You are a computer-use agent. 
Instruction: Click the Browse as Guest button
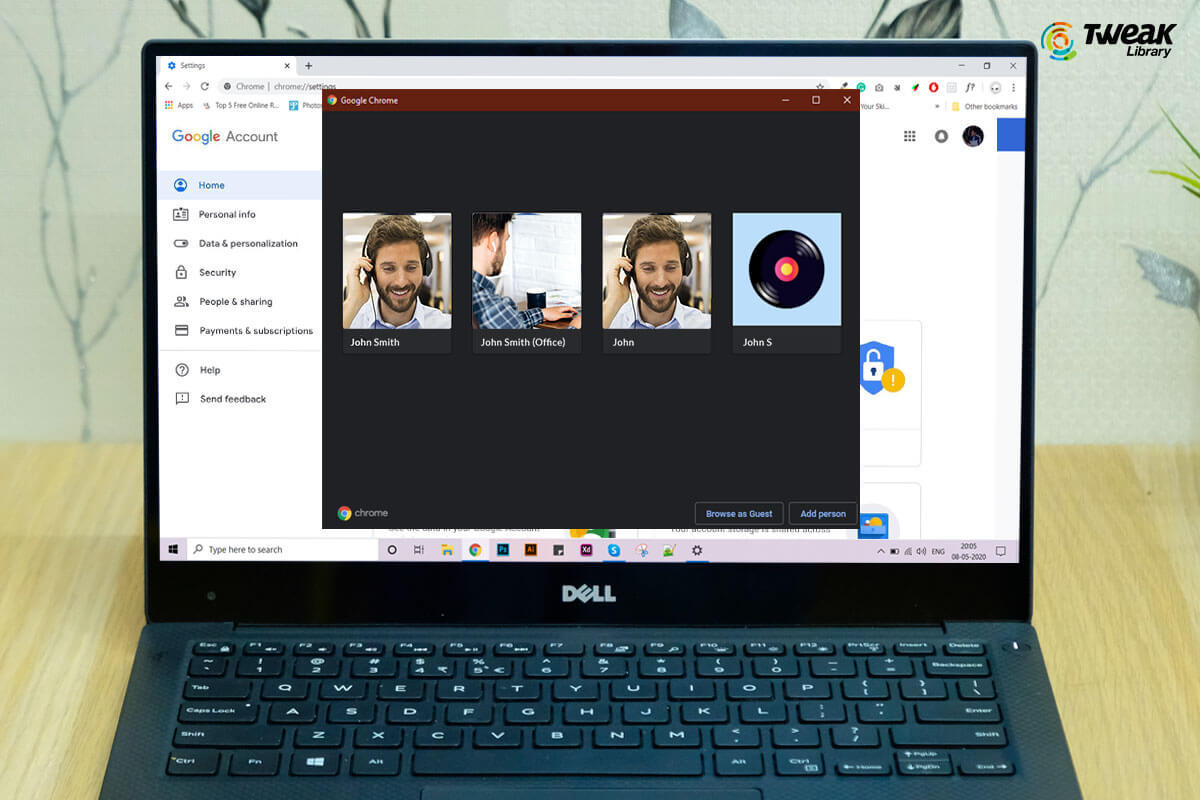pyautogui.click(x=739, y=513)
